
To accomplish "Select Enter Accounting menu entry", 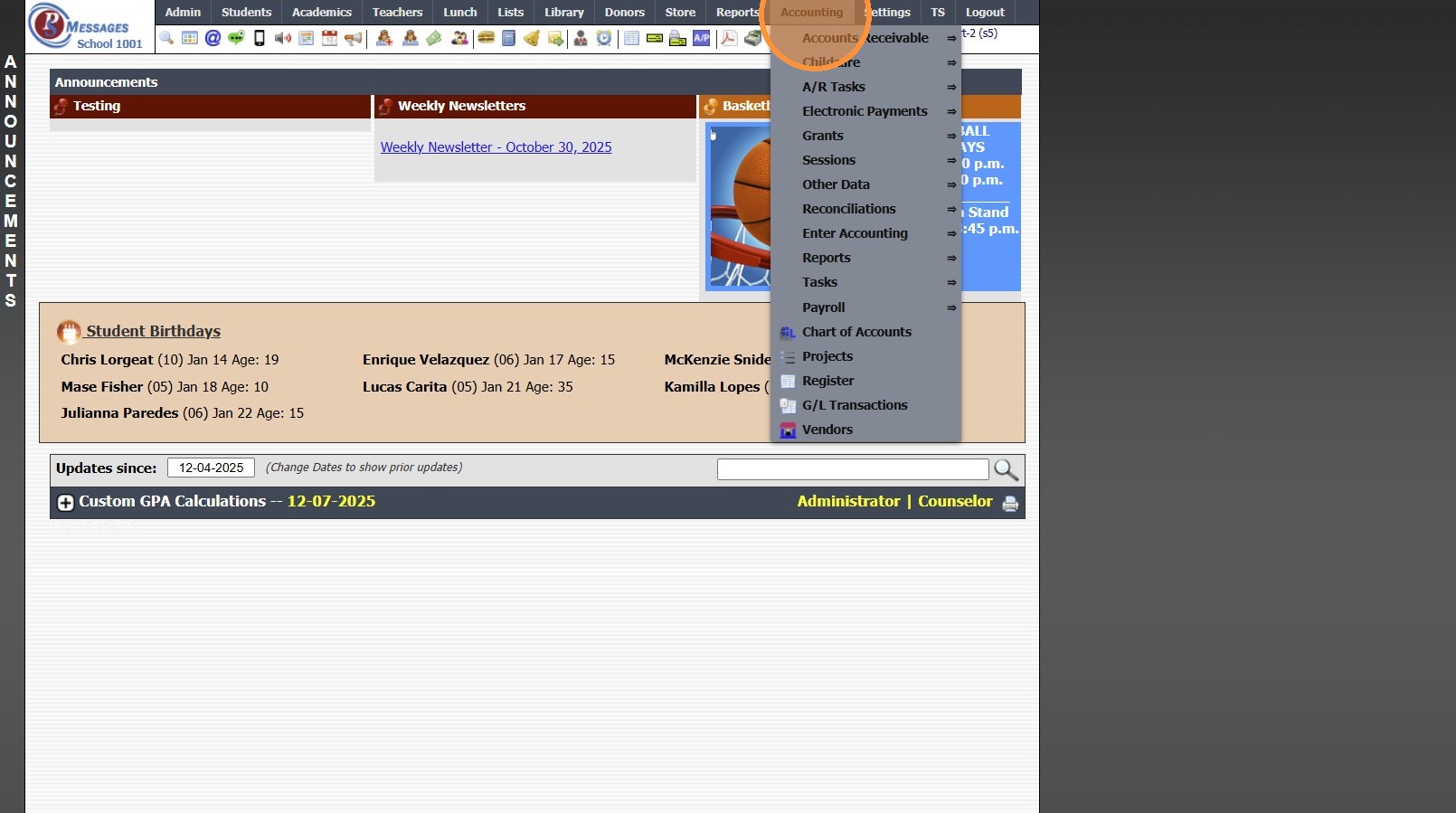I will [855, 233].
